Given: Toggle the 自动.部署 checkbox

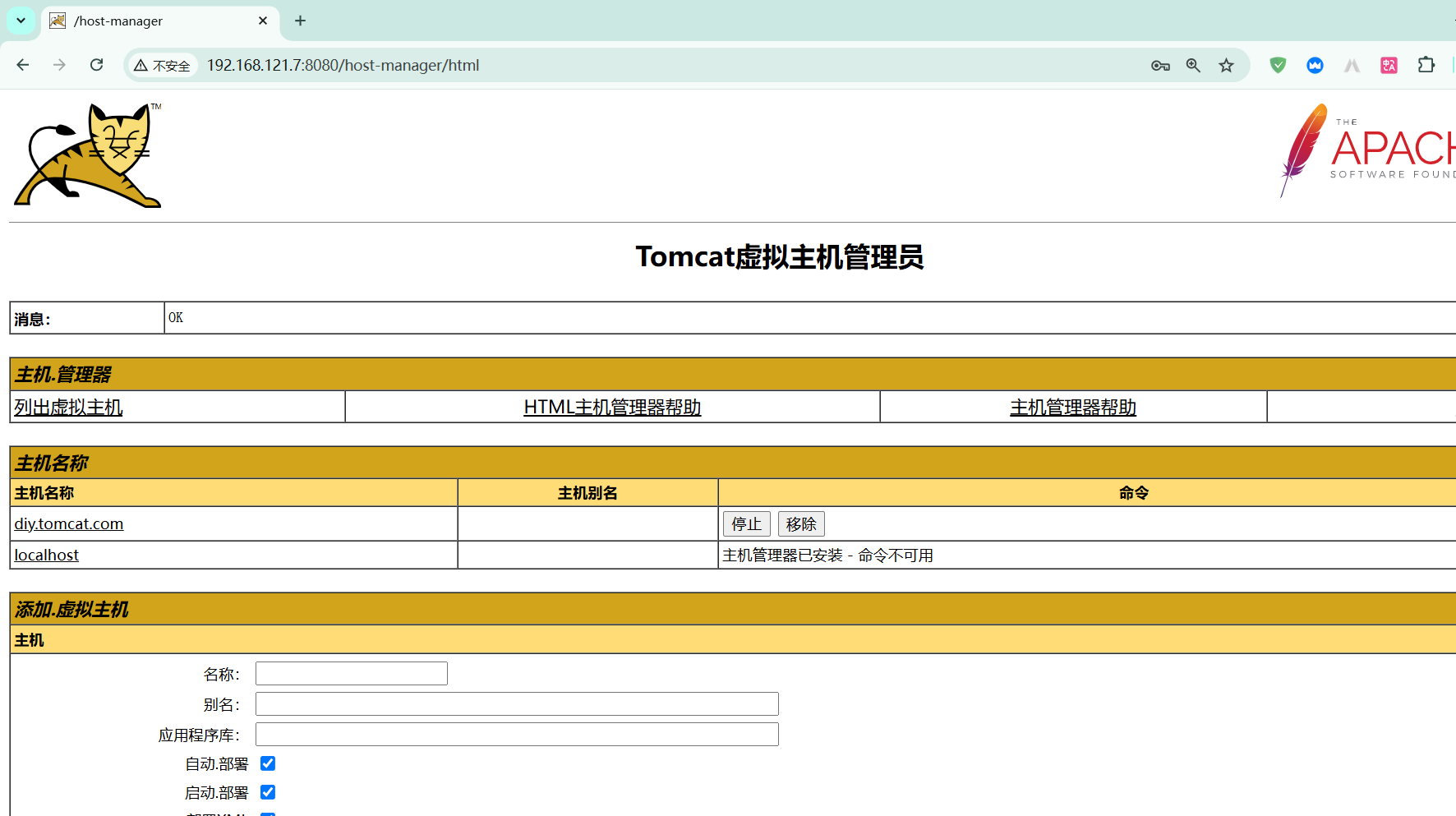Looking at the screenshot, I should coord(268,763).
